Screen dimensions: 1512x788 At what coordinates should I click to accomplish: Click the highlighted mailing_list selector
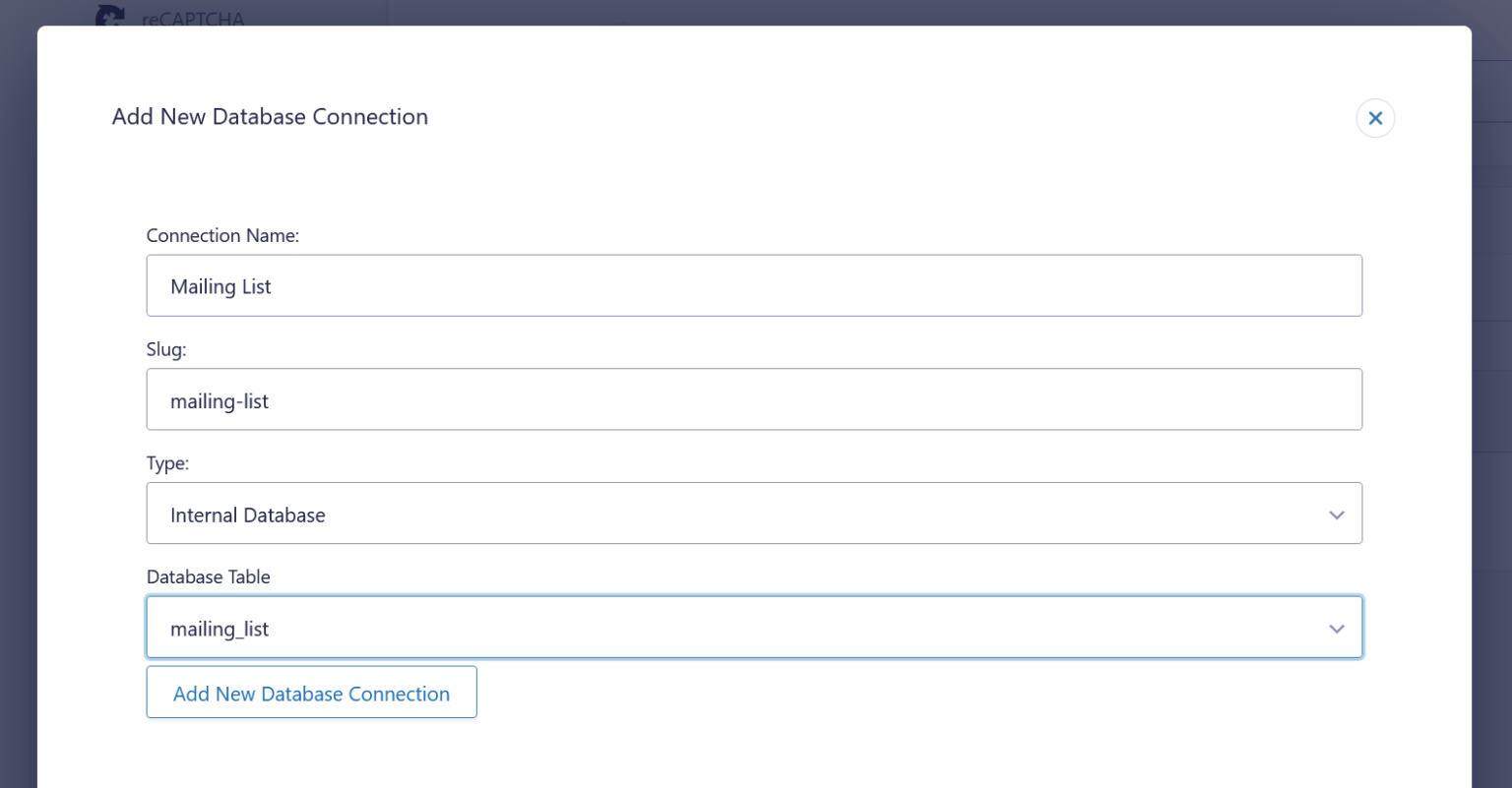coord(754,627)
